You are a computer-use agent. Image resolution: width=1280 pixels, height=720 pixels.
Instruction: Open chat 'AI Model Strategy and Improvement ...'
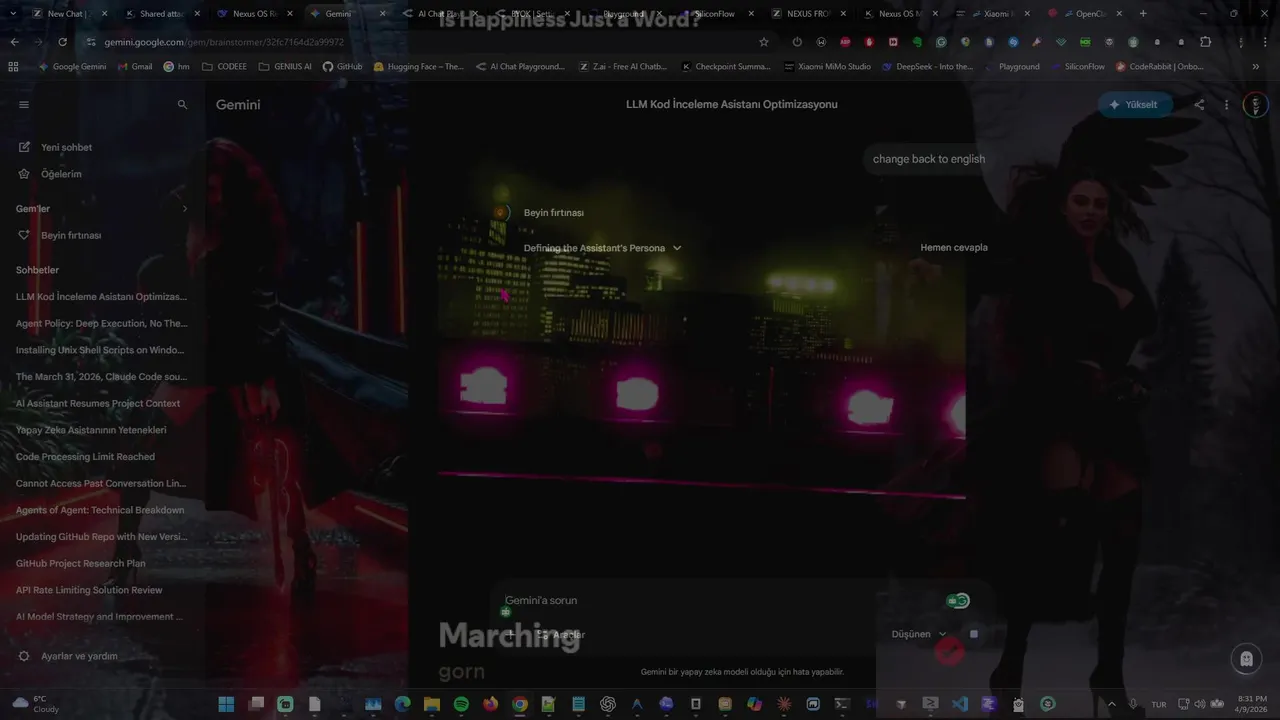[x=99, y=617]
